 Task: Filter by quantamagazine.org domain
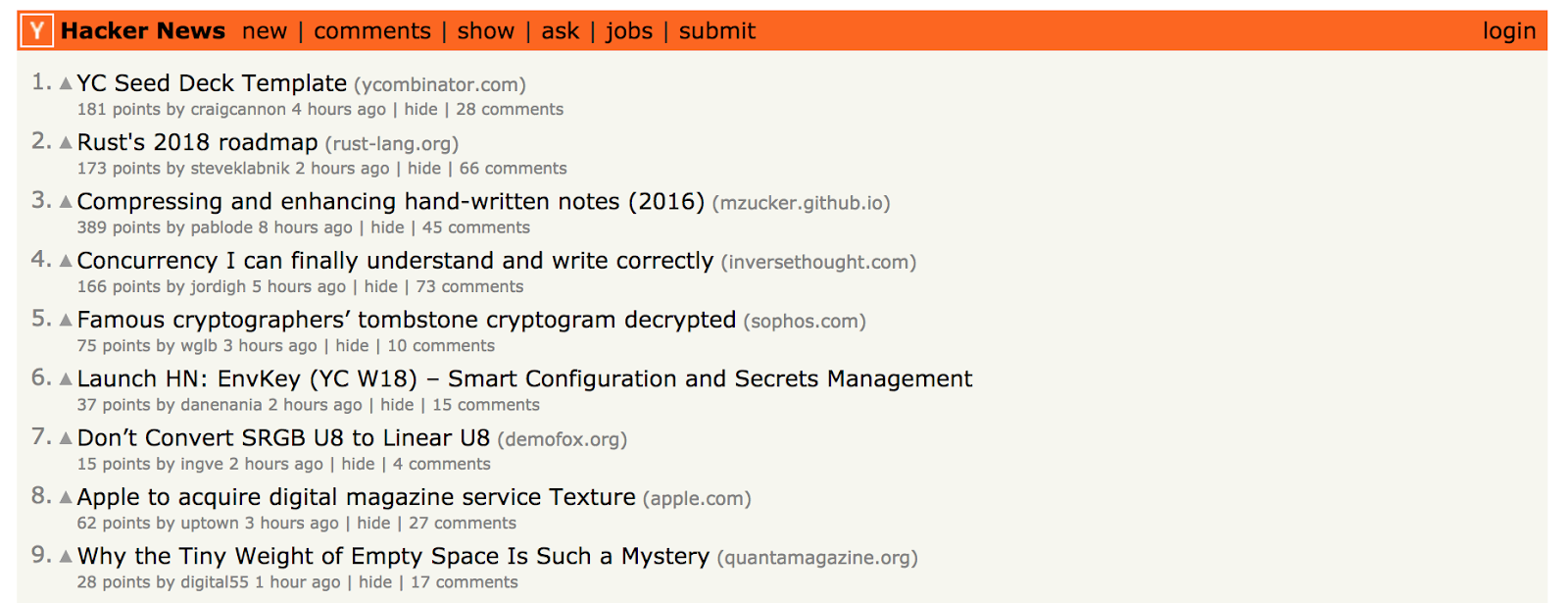coord(817,558)
